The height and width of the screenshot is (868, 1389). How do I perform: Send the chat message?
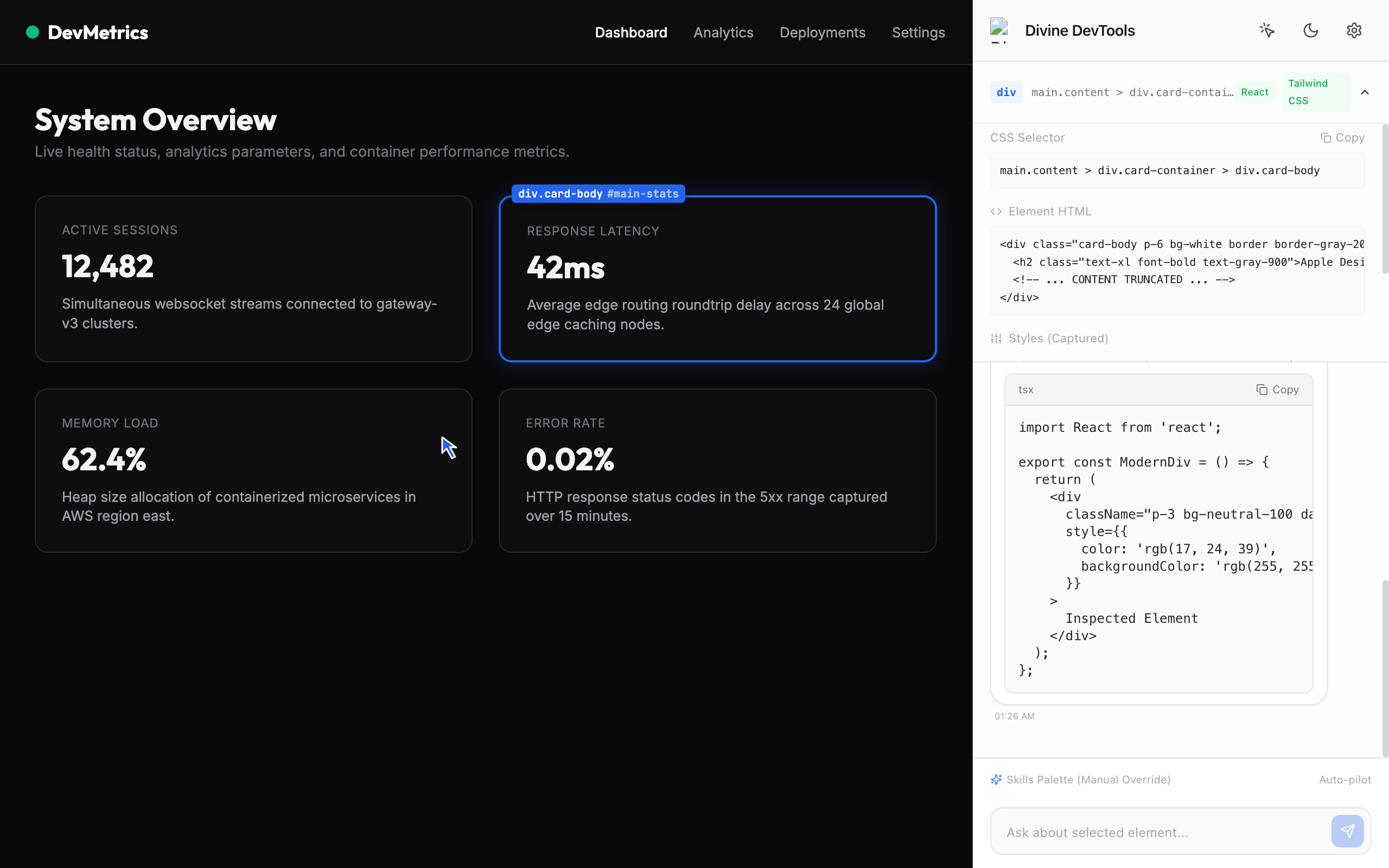tap(1347, 831)
